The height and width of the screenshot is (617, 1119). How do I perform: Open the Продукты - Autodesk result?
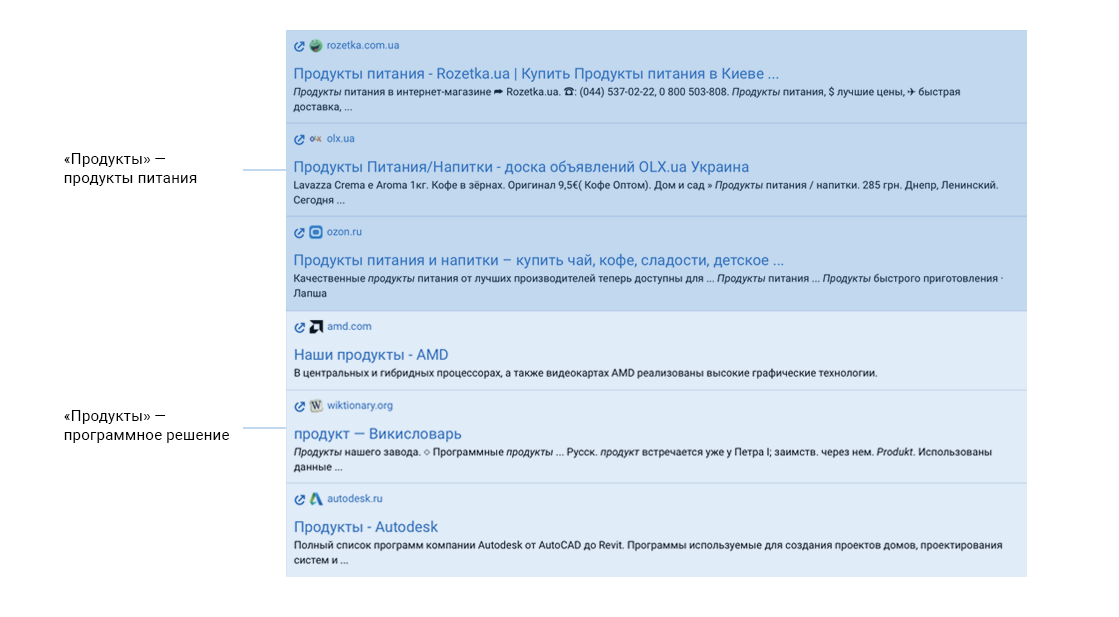click(365, 527)
